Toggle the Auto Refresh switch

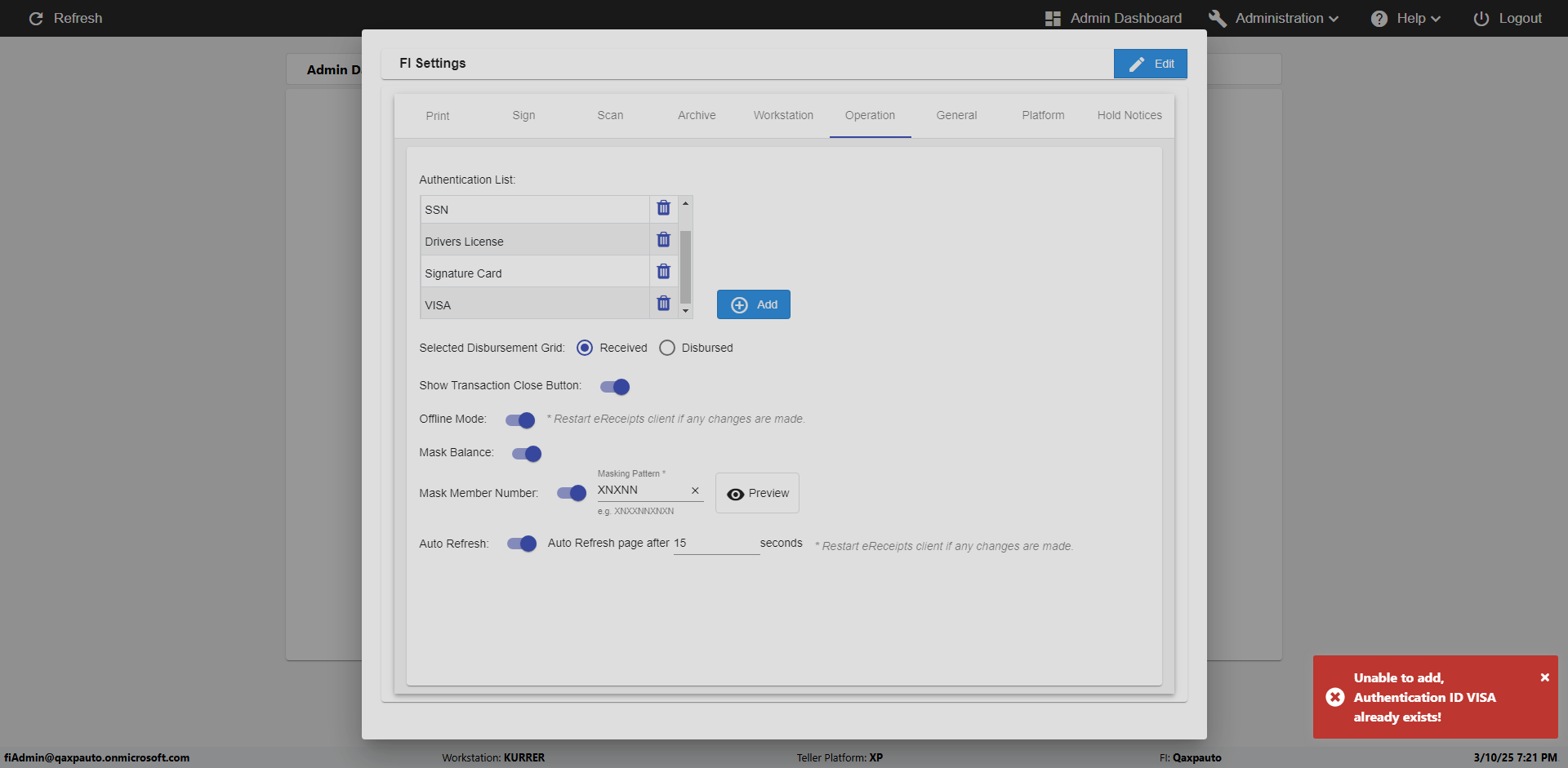(x=522, y=544)
